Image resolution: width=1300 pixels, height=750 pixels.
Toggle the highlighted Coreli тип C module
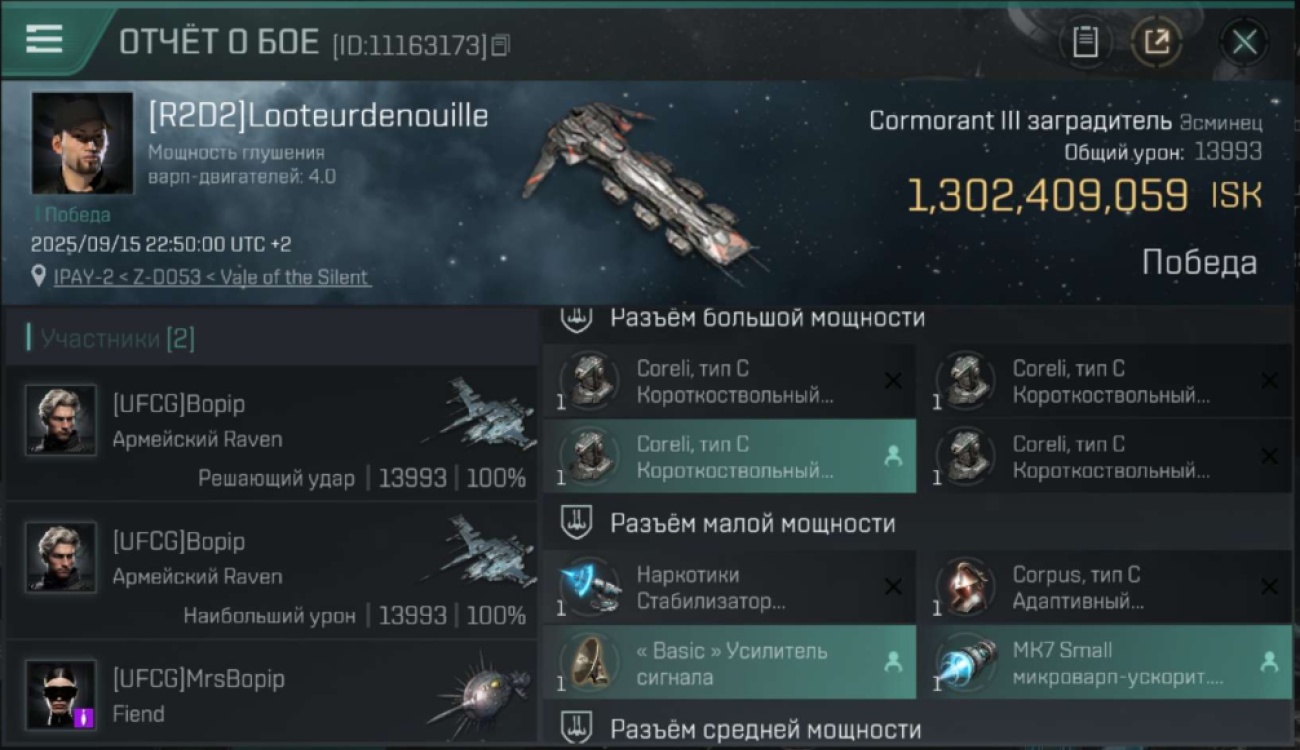(729, 457)
